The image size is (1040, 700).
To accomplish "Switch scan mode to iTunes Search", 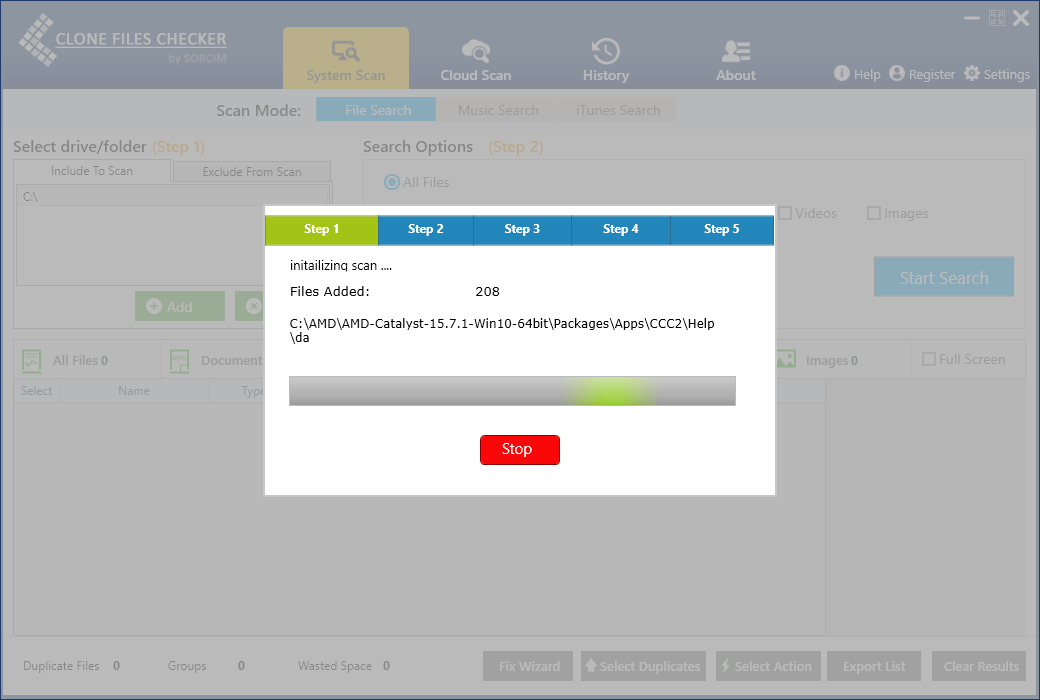I will tap(617, 109).
